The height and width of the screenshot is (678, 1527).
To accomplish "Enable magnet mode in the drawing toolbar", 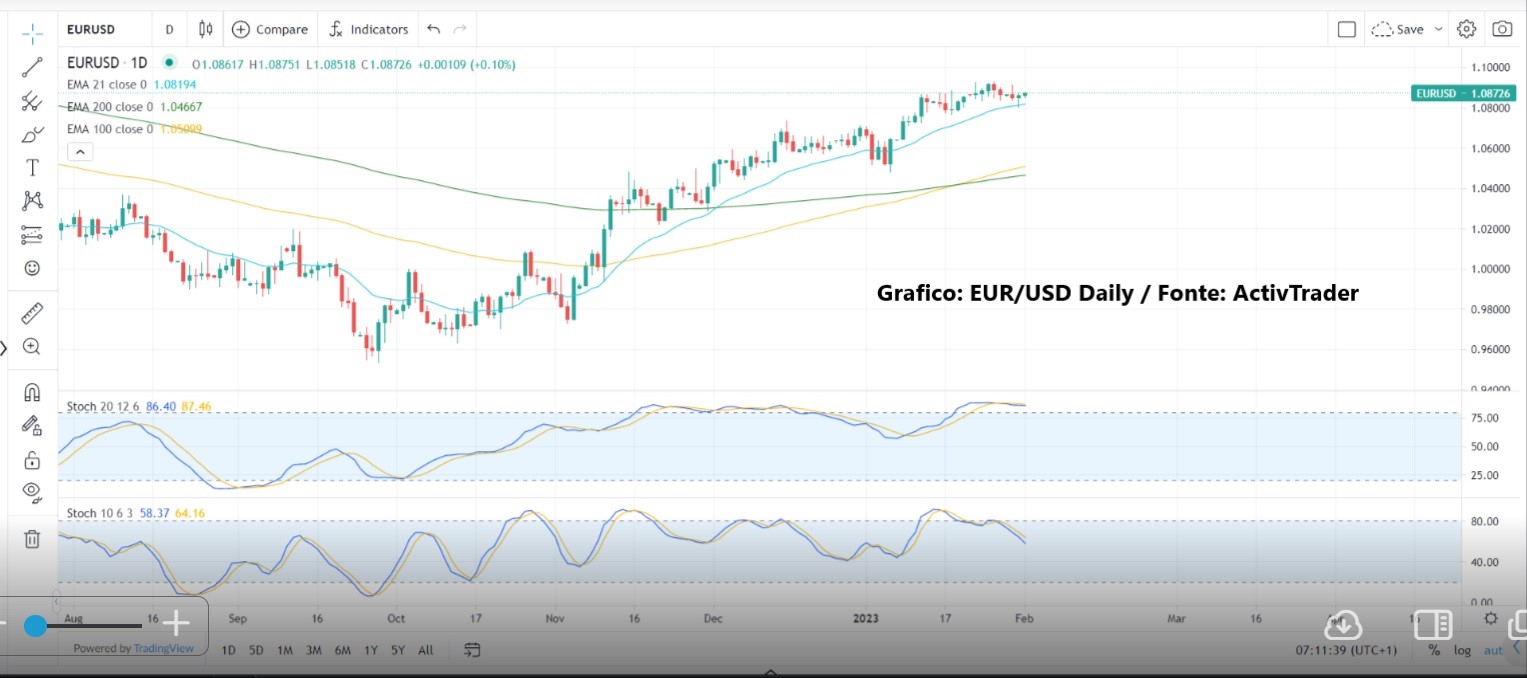I will pos(32,391).
